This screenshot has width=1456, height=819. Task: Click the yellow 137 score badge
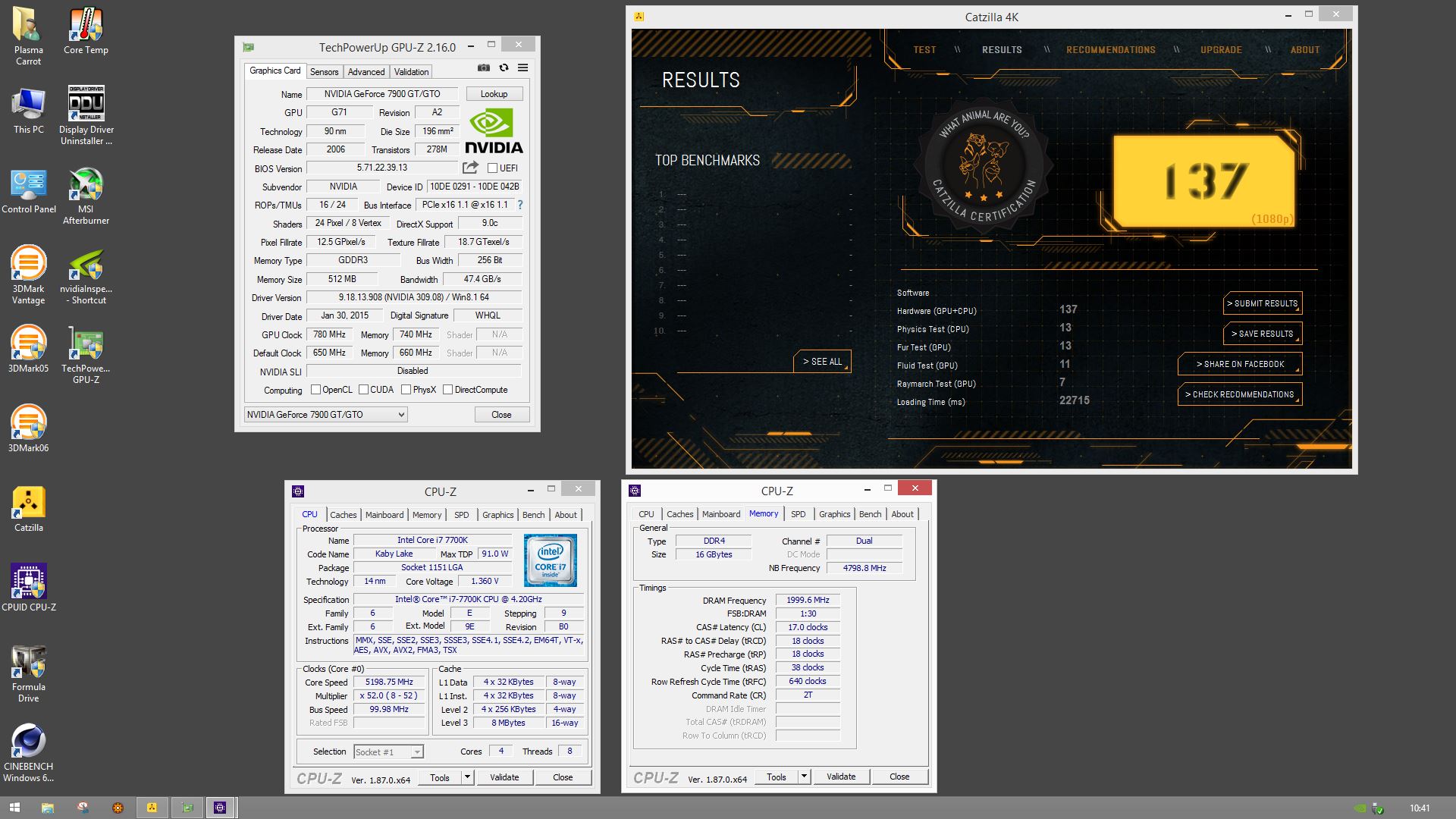[1204, 182]
